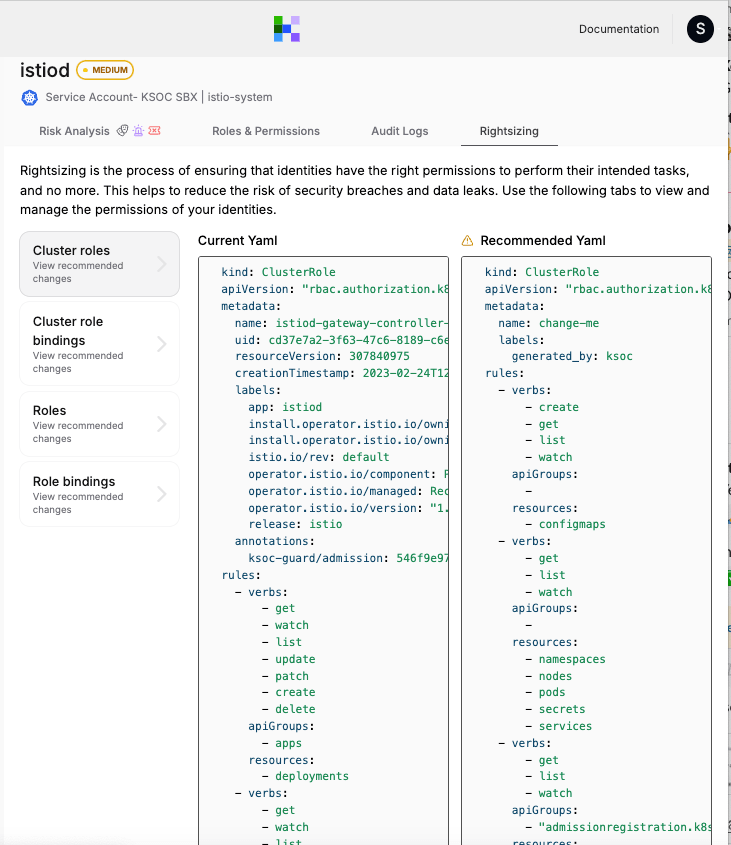Viewport: 731px width, 845px height.
Task: Click the 'patch' verb in Current Yaml
Action: pyautogui.click(x=292, y=676)
